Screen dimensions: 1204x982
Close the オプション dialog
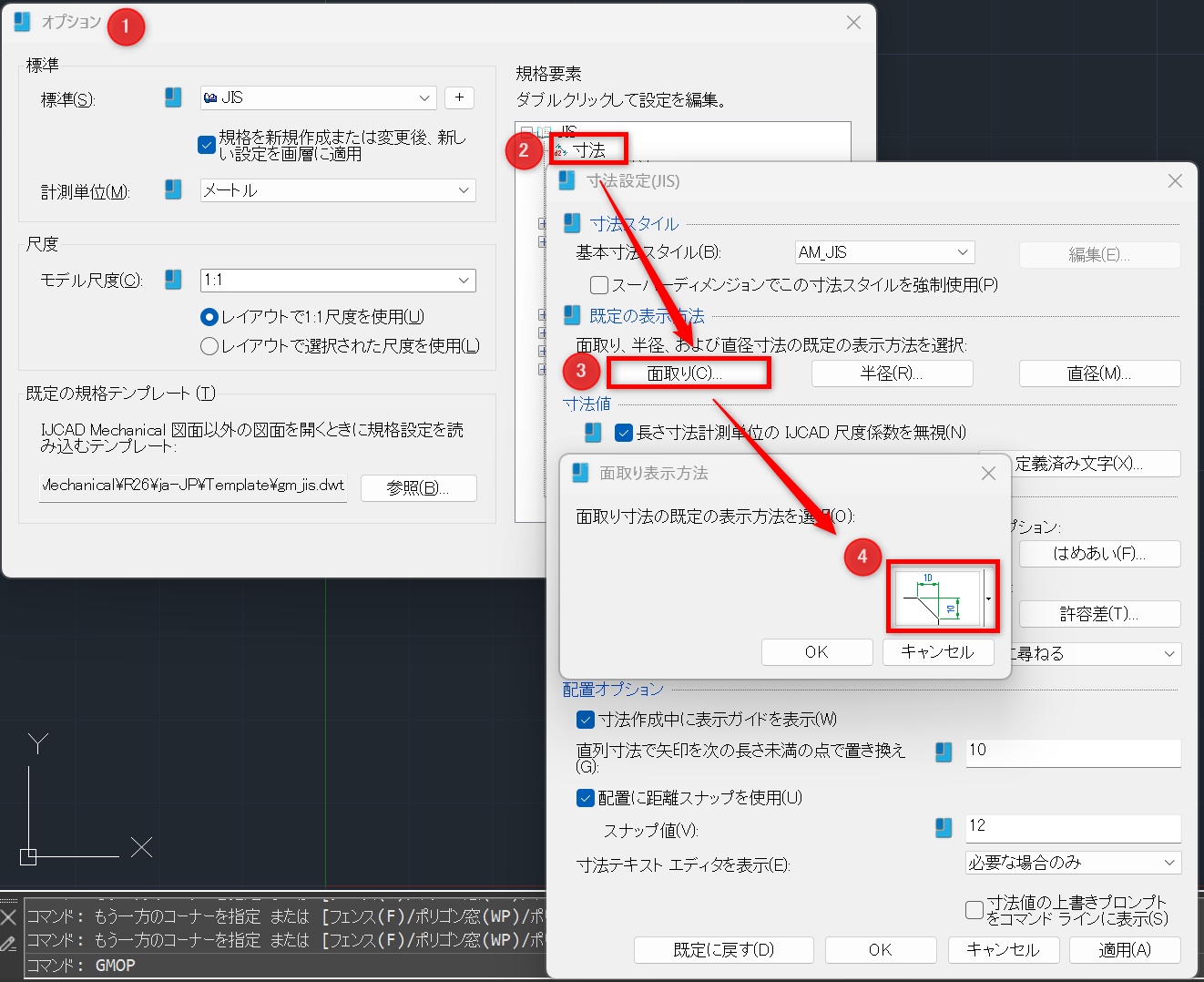coord(853,23)
